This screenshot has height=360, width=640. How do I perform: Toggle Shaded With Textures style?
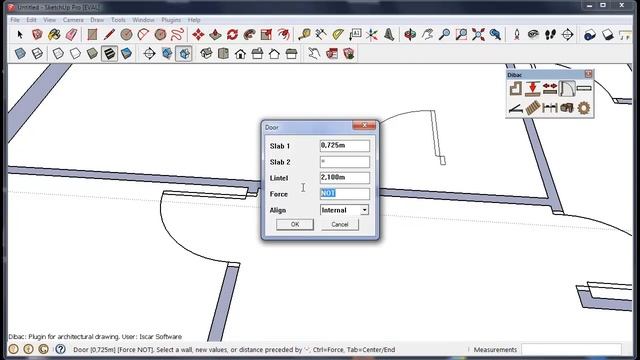click(x=109, y=53)
